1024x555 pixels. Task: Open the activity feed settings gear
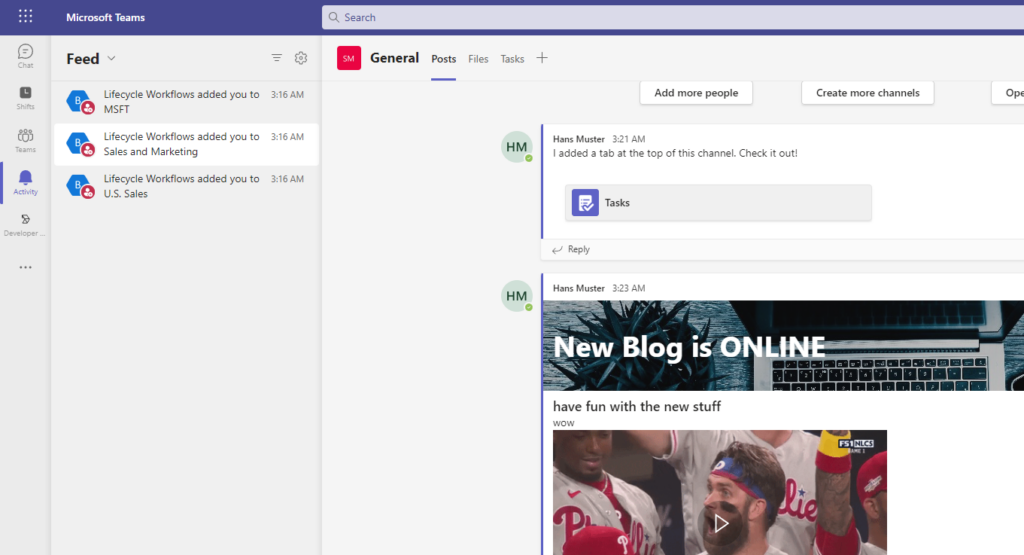tap(301, 58)
